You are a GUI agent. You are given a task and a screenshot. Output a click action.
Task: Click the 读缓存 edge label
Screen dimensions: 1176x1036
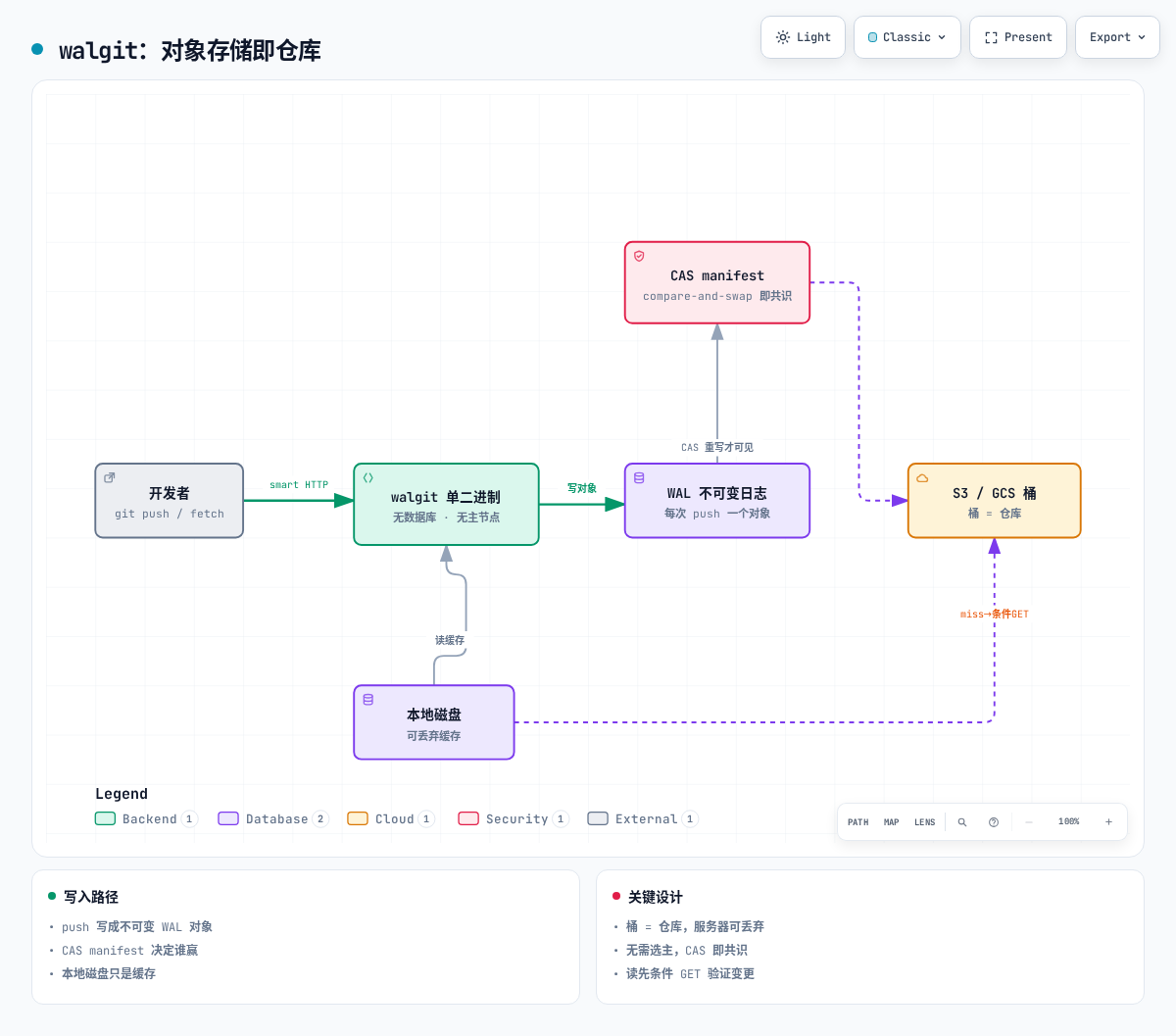(x=450, y=640)
